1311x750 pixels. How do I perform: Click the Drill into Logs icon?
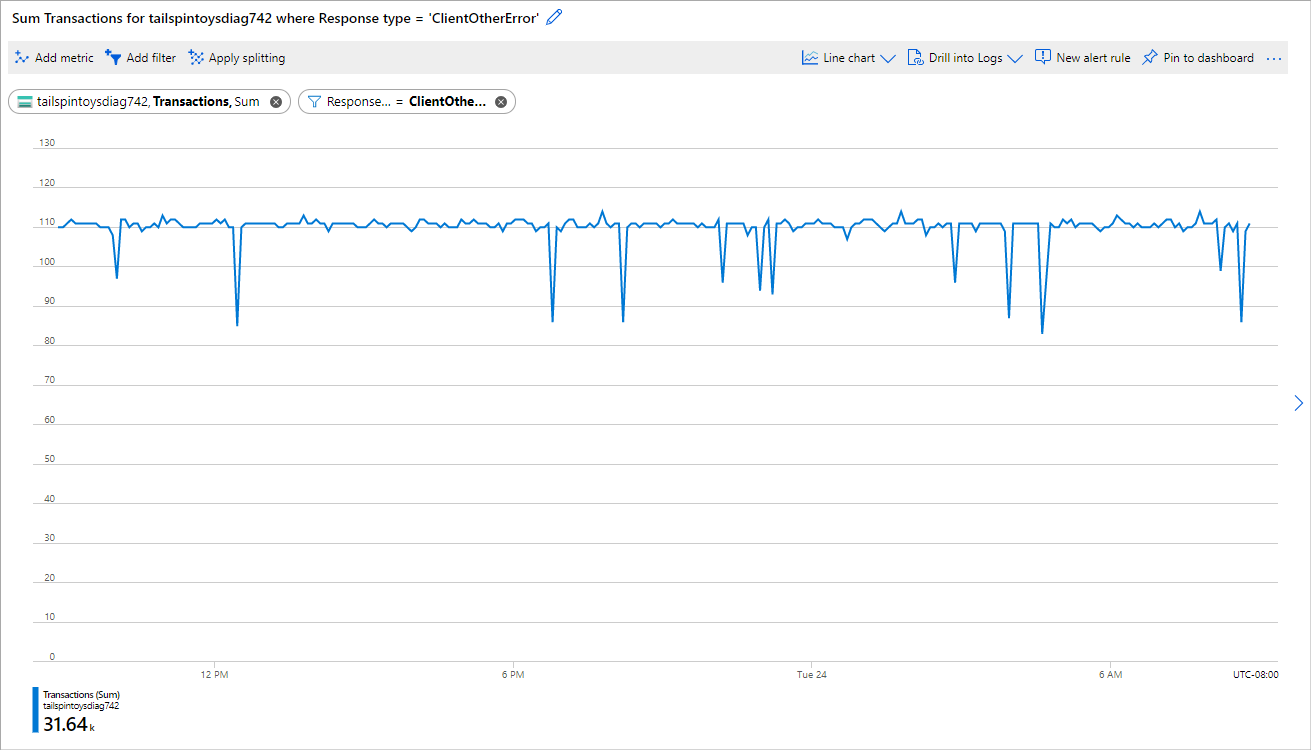pos(915,58)
